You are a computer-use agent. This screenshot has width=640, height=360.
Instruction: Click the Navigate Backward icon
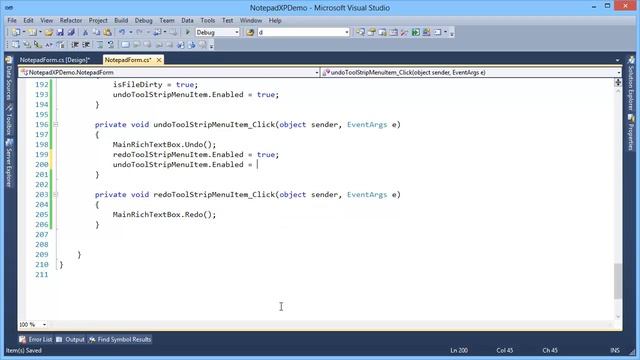(x=157, y=32)
